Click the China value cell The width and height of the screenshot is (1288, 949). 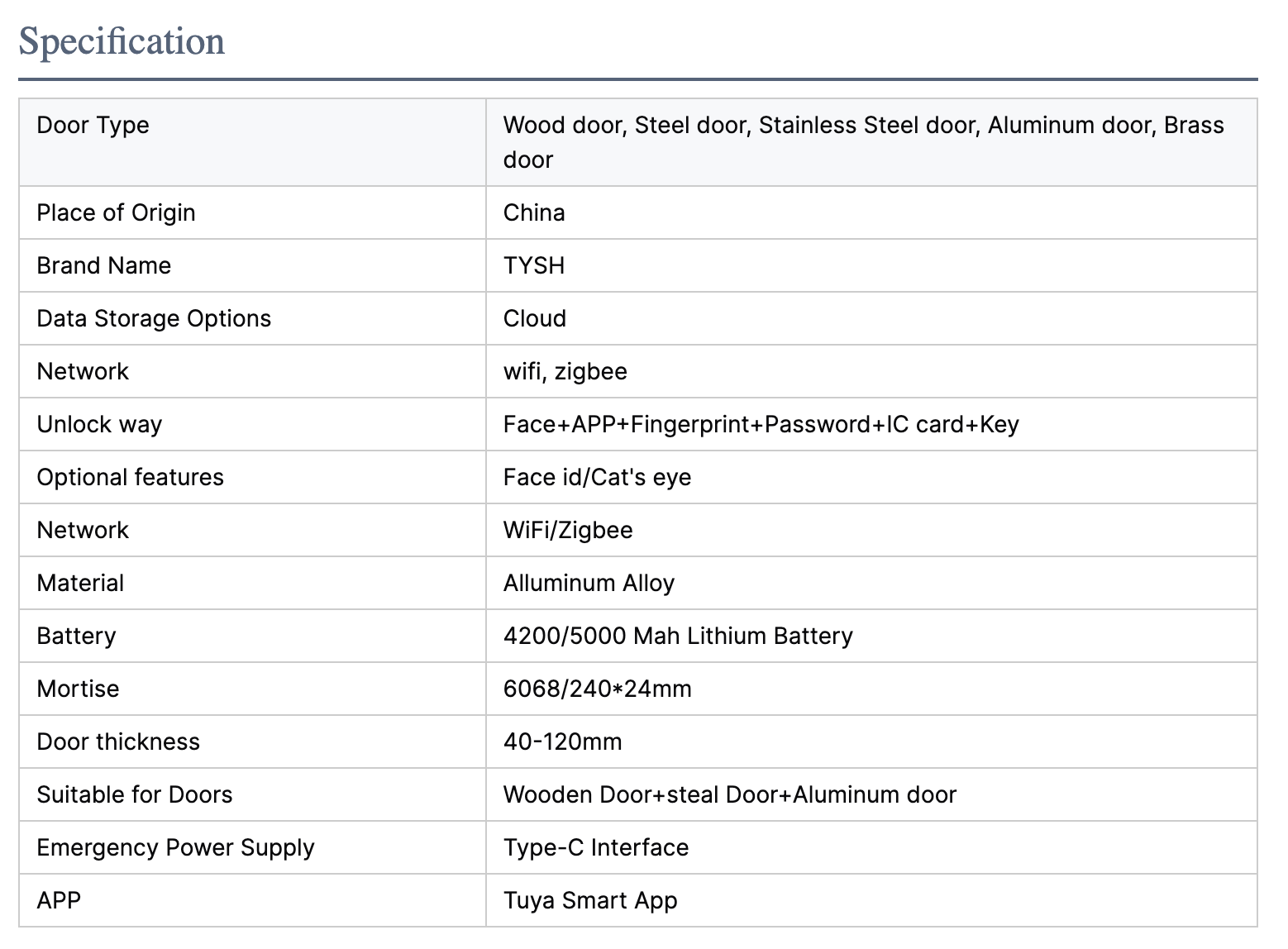point(534,213)
